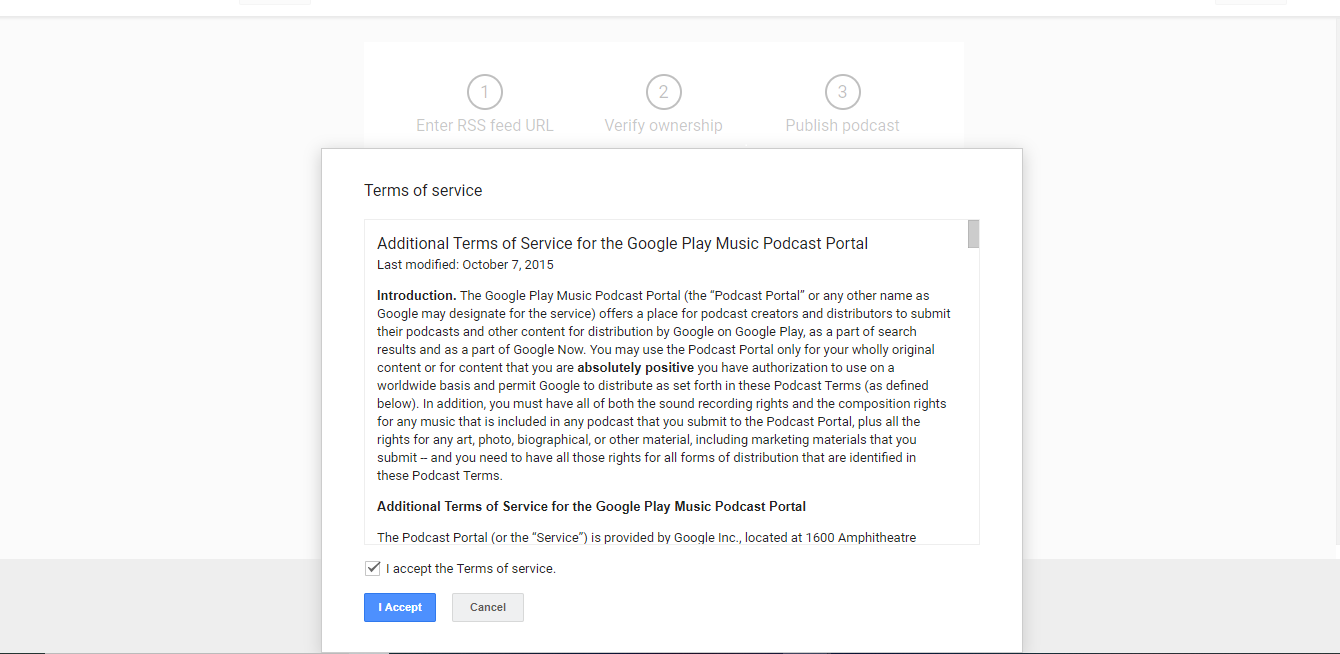Click the 'Terms of service' dialog title
1340x654 pixels.
point(423,191)
